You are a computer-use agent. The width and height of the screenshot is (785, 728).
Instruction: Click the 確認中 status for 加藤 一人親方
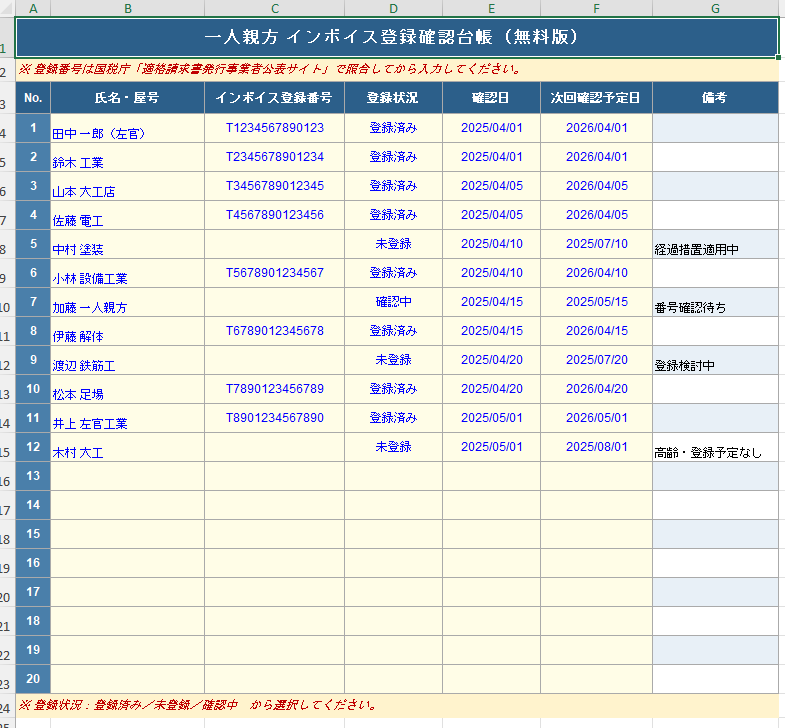tap(393, 302)
